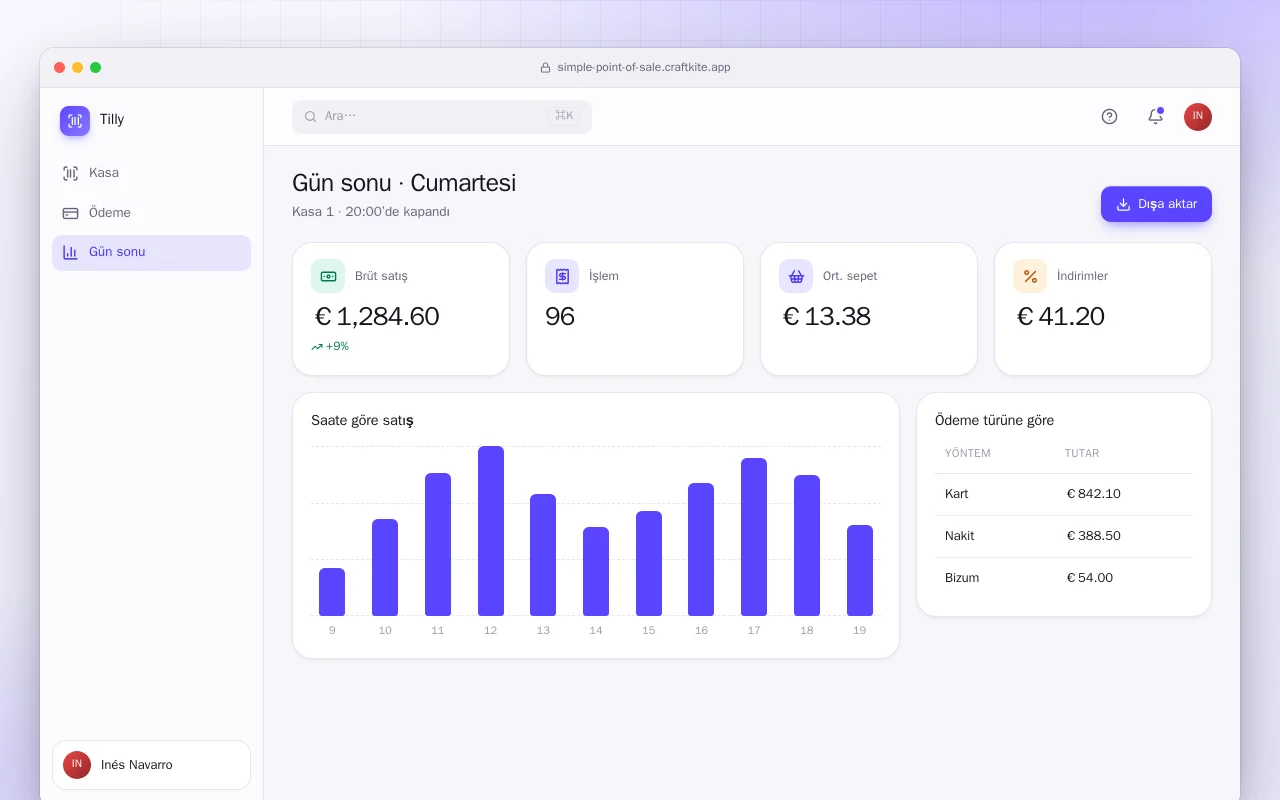Open the help question mark icon
The width and height of the screenshot is (1280, 800).
[x=1109, y=116]
